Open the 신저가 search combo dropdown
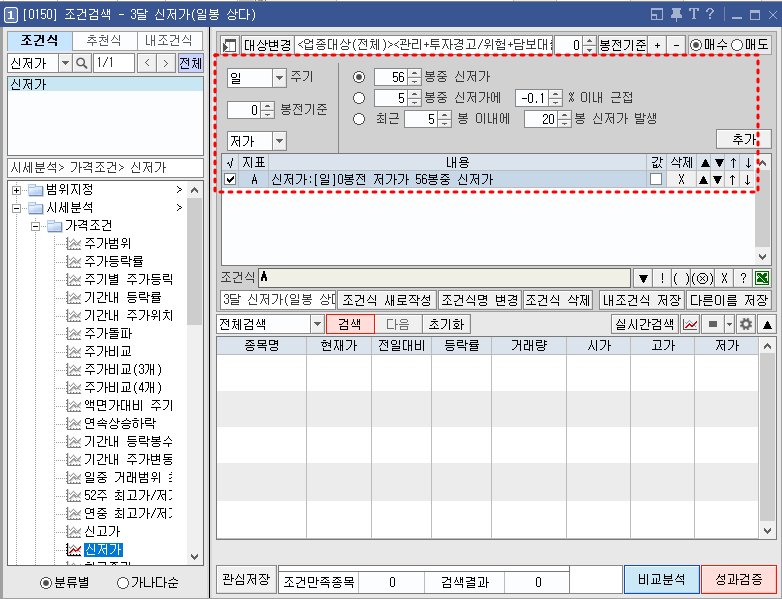The width and height of the screenshot is (782, 599). [x=65, y=63]
